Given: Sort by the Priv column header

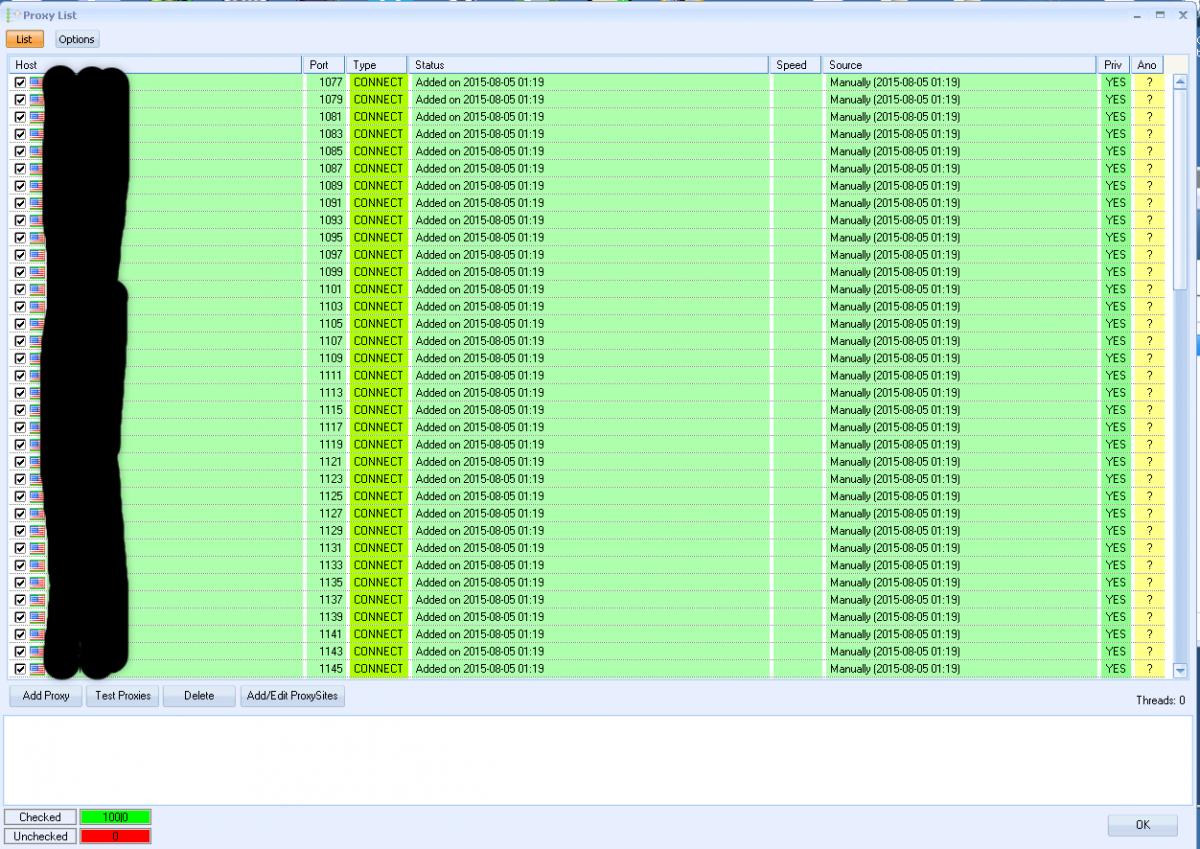Looking at the screenshot, I should coord(1115,65).
